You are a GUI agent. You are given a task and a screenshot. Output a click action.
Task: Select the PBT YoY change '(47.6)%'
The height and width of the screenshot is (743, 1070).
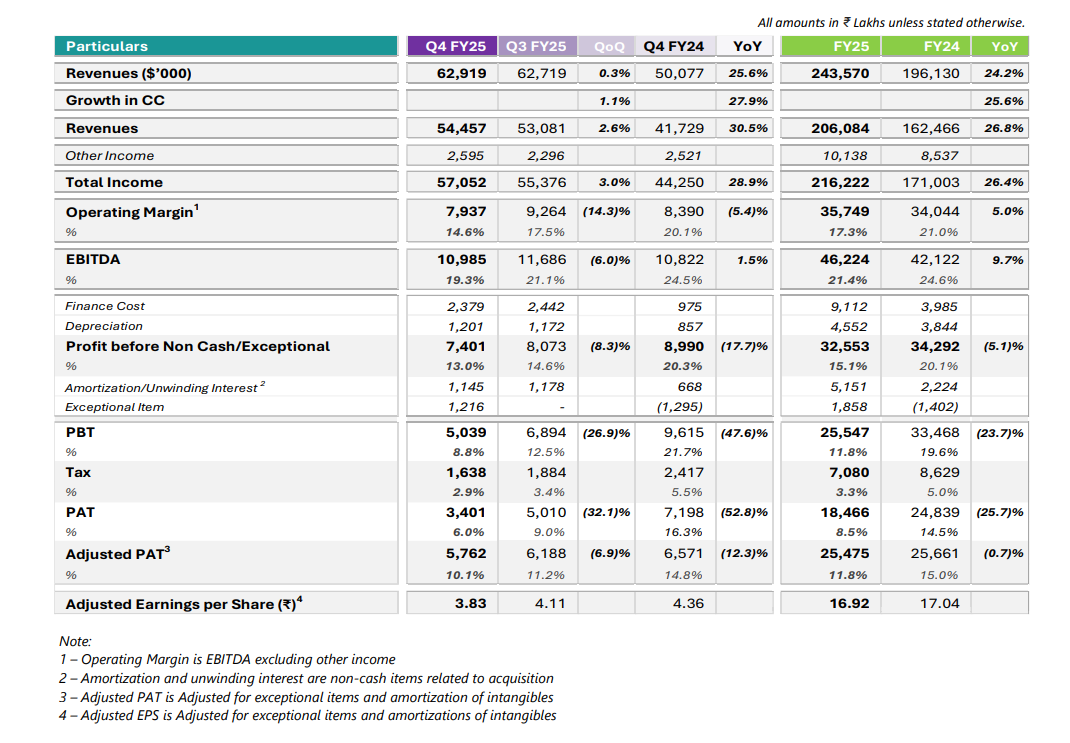[x=744, y=433]
